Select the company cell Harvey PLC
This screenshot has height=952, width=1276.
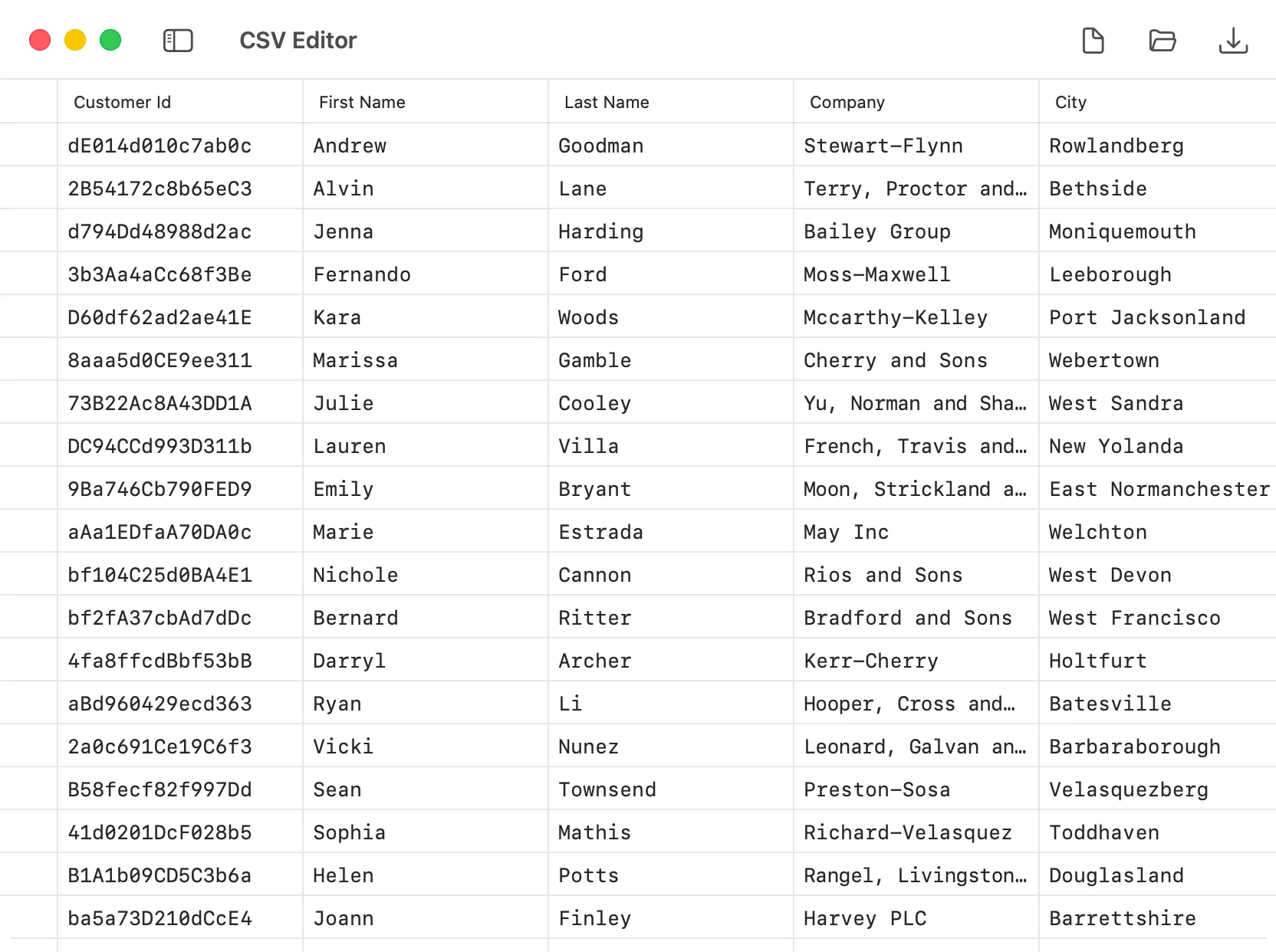(865, 918)
